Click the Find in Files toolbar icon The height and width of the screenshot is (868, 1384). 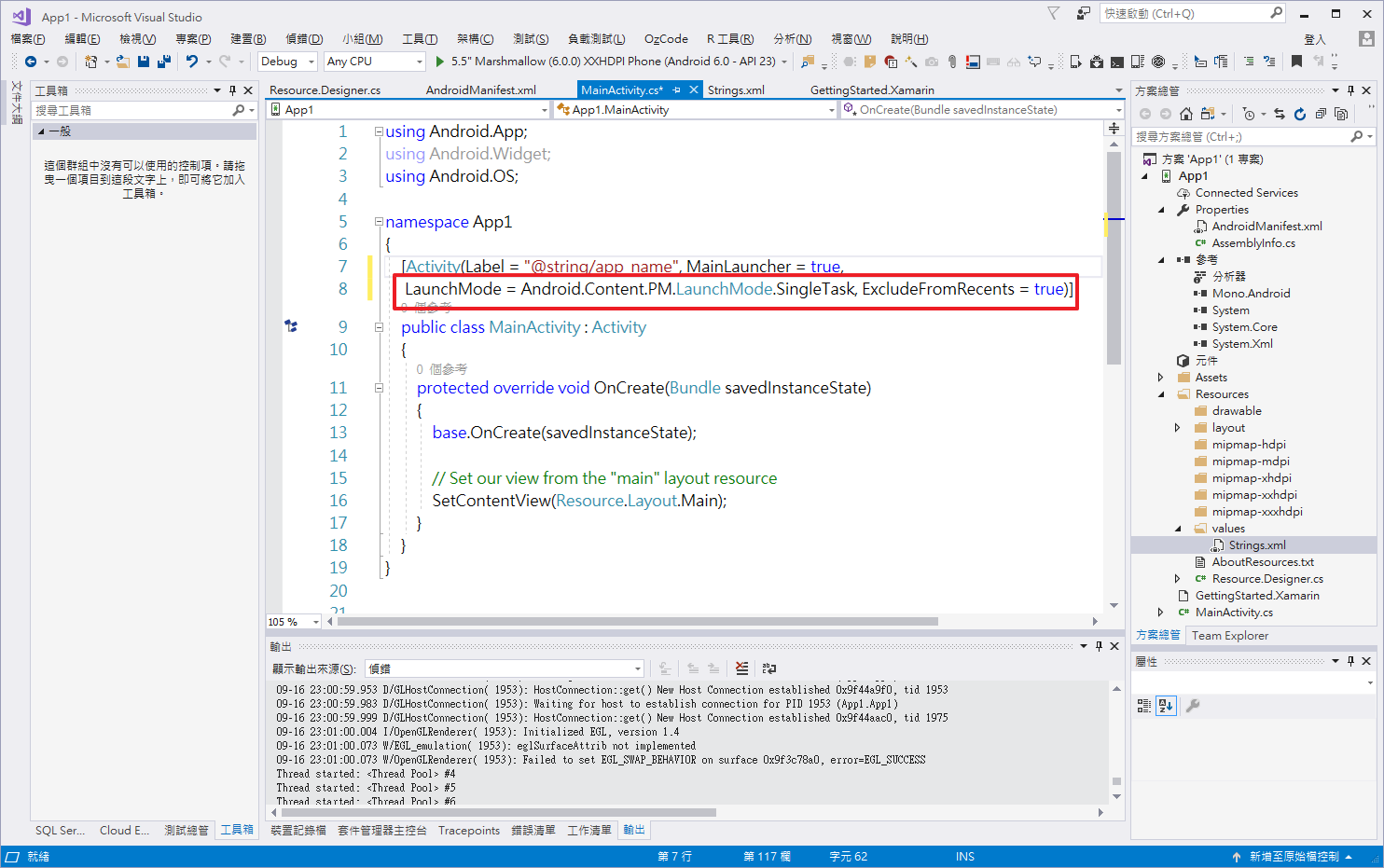point(808,62)
